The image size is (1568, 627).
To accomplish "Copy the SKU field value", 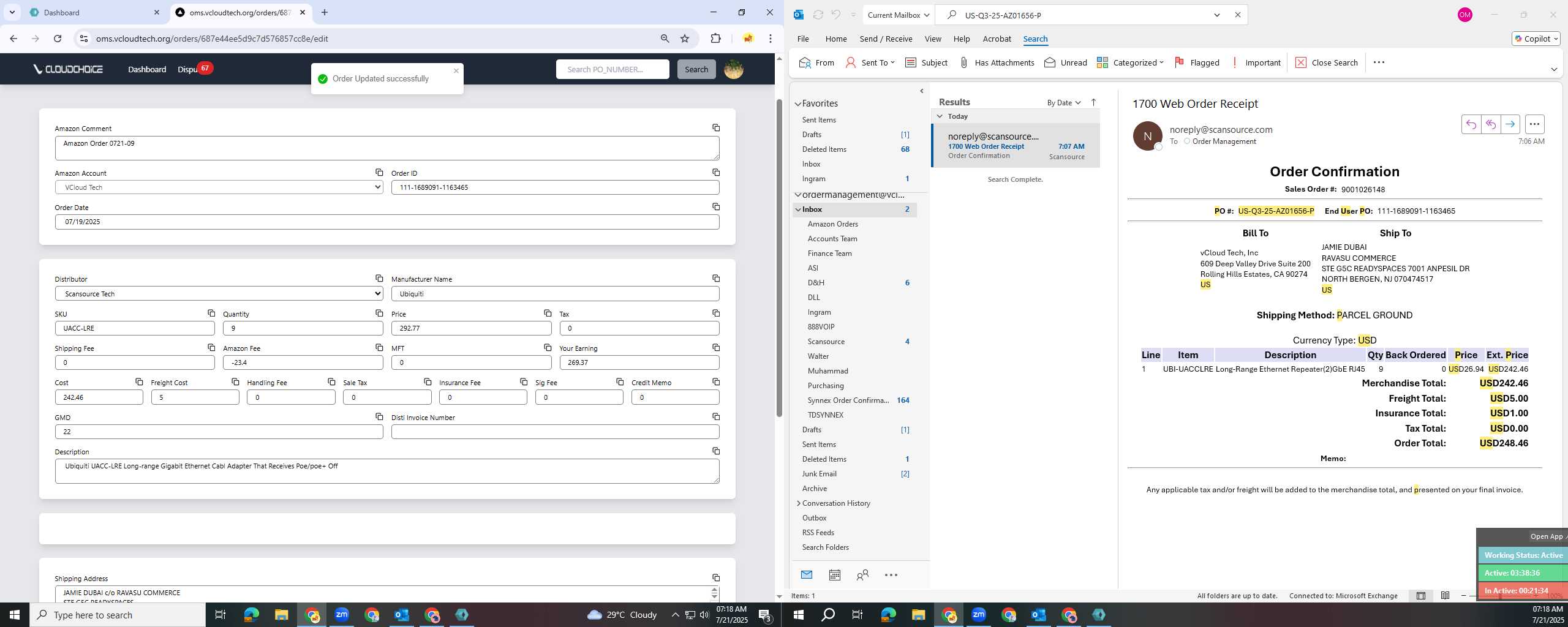I will [x=211, y=313].
